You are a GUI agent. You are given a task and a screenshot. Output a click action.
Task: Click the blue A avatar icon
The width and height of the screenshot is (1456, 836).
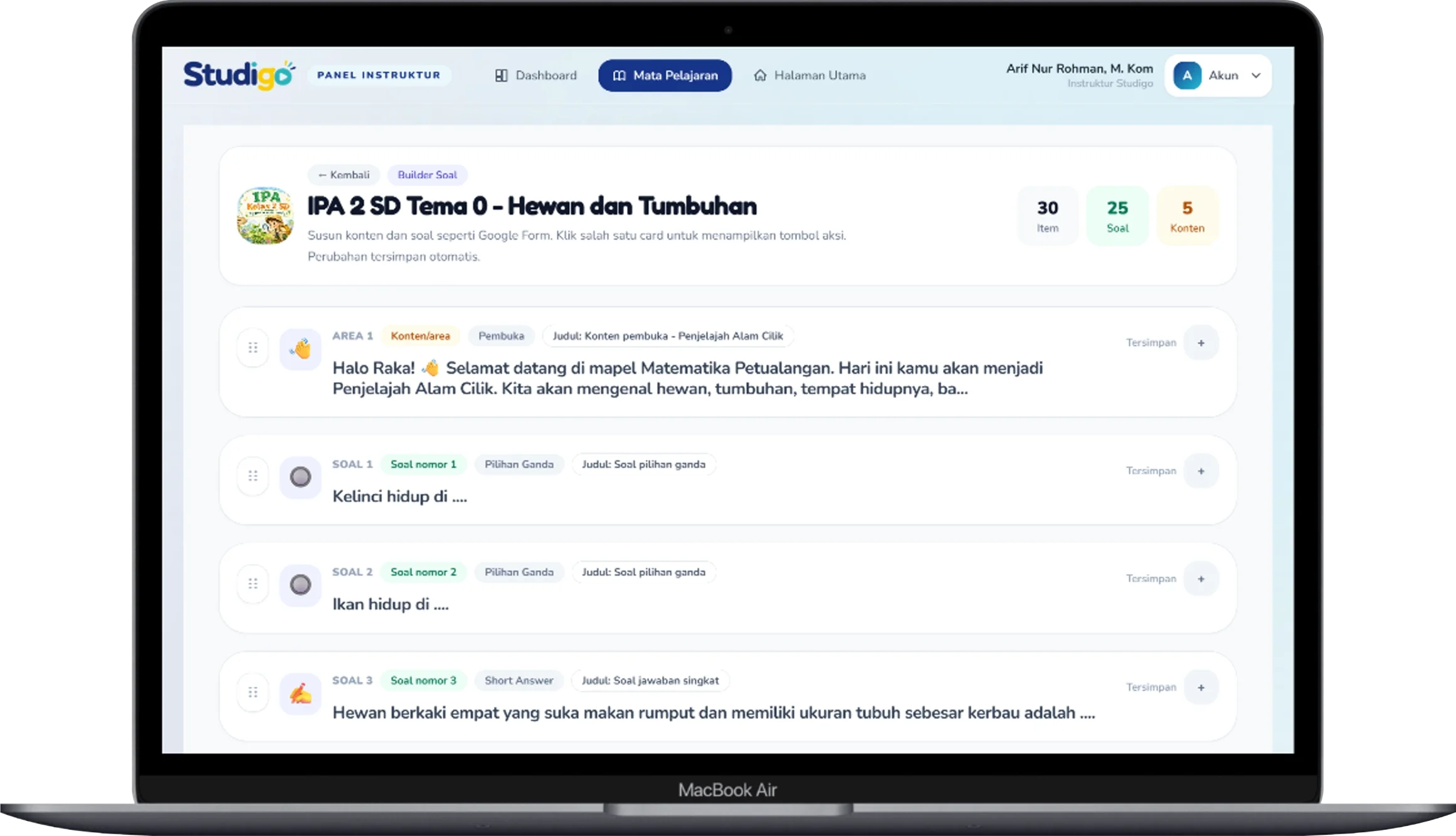coord(1187,76)
